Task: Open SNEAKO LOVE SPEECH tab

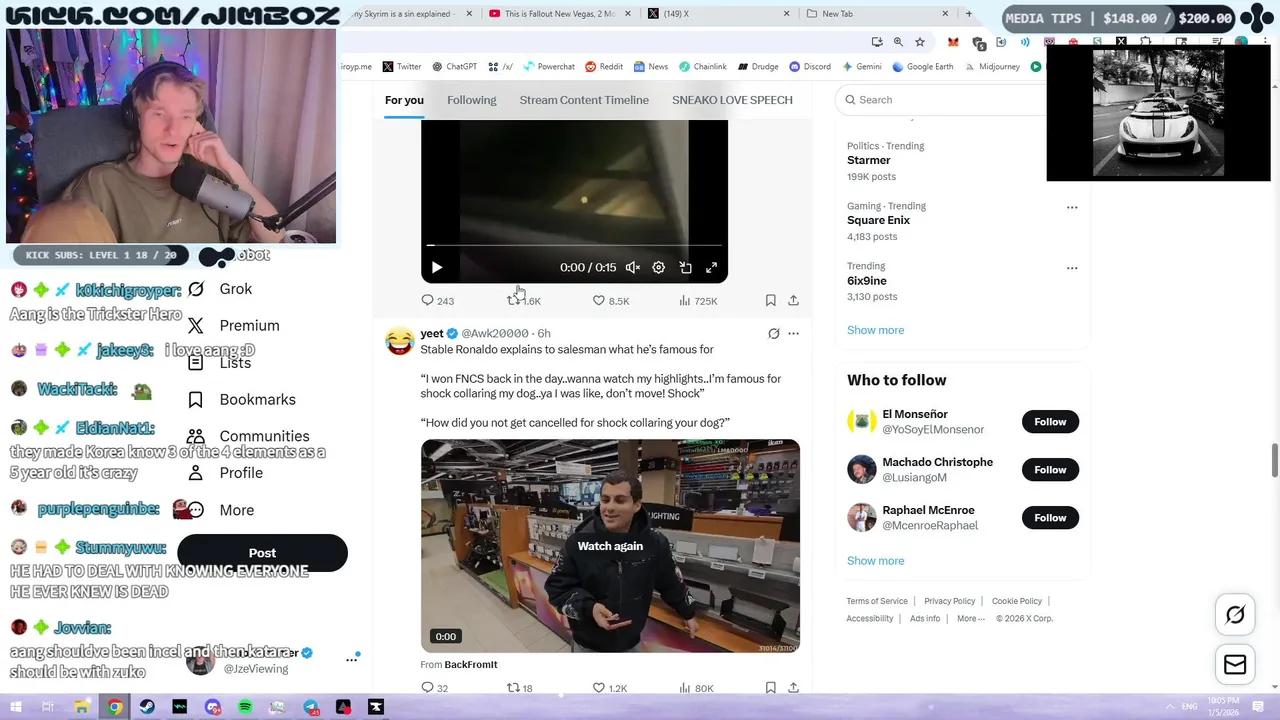Action: 732,100
